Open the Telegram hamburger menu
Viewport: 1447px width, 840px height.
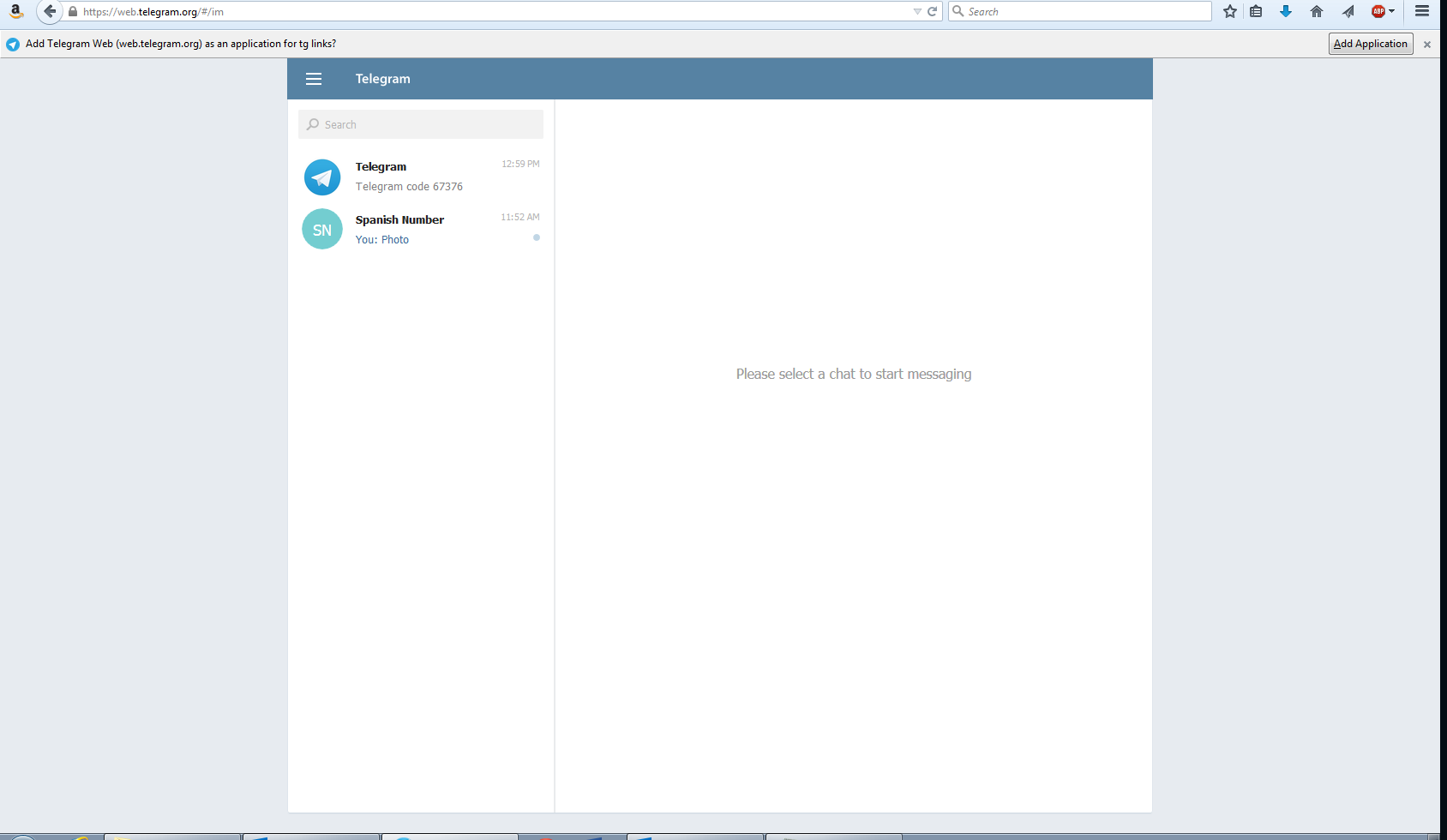tap(314, 79)
